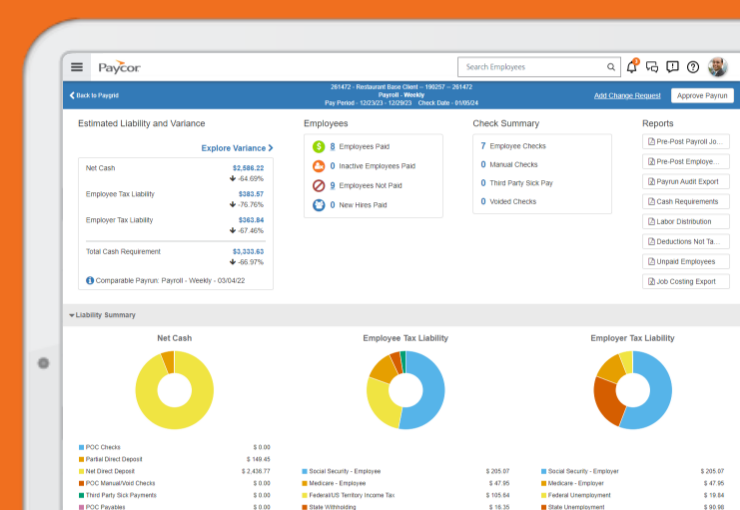
Task: Click the green Employees Paid dollar icon
Action: point(319,146)
